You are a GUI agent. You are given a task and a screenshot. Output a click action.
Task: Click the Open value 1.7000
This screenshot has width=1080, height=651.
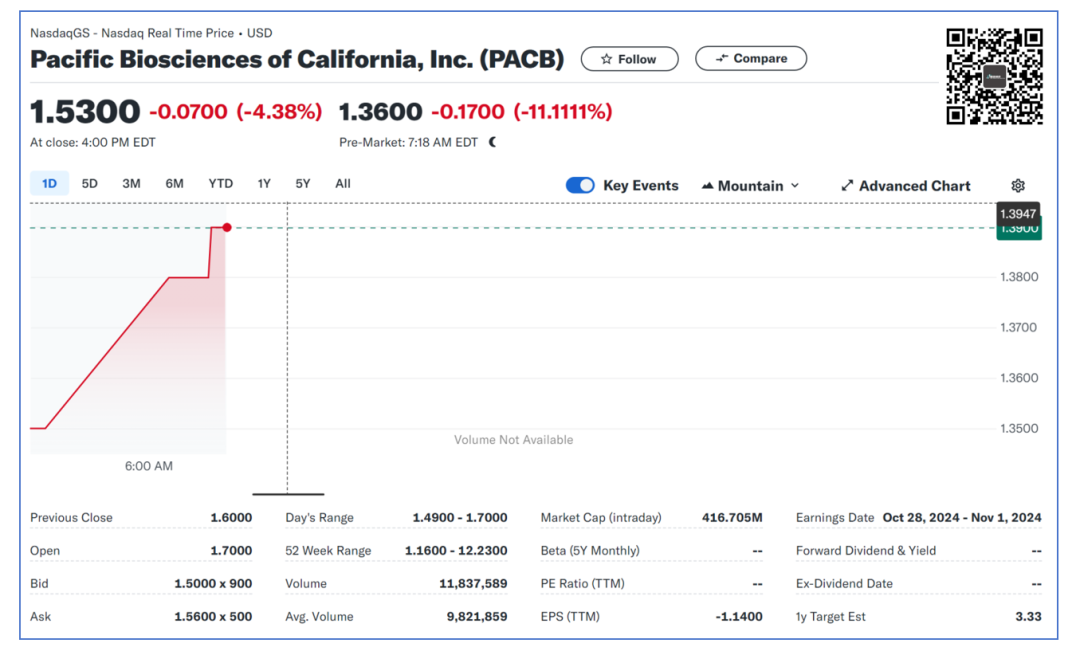click(x=231, y=550)
